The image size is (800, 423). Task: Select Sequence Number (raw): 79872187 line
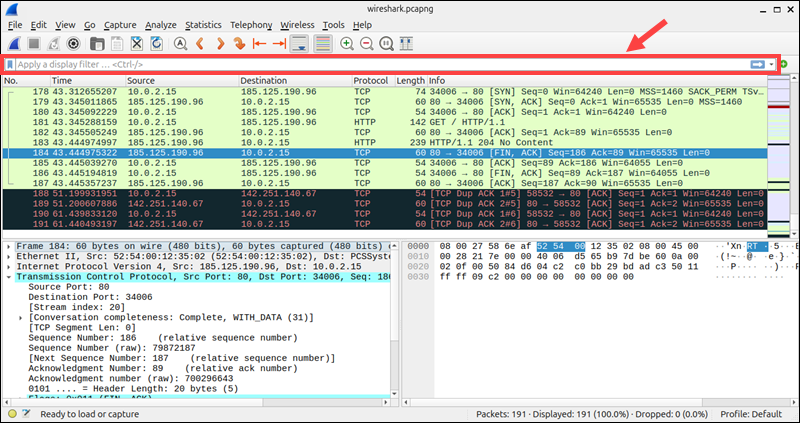[112, 348]
